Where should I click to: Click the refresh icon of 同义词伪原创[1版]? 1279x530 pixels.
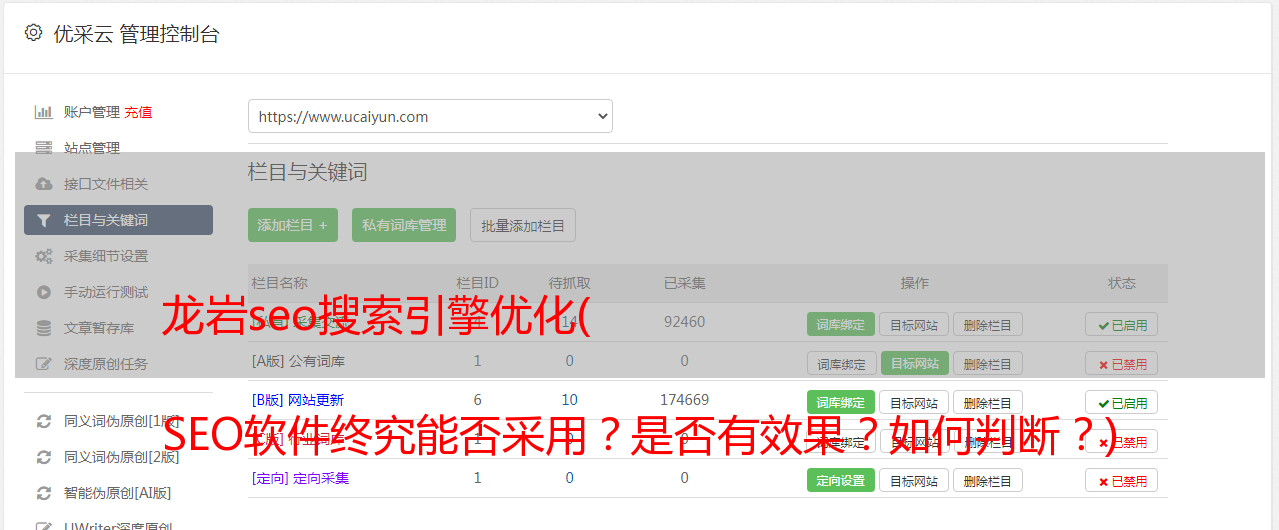pyautogui.click(x=44, y=421)
